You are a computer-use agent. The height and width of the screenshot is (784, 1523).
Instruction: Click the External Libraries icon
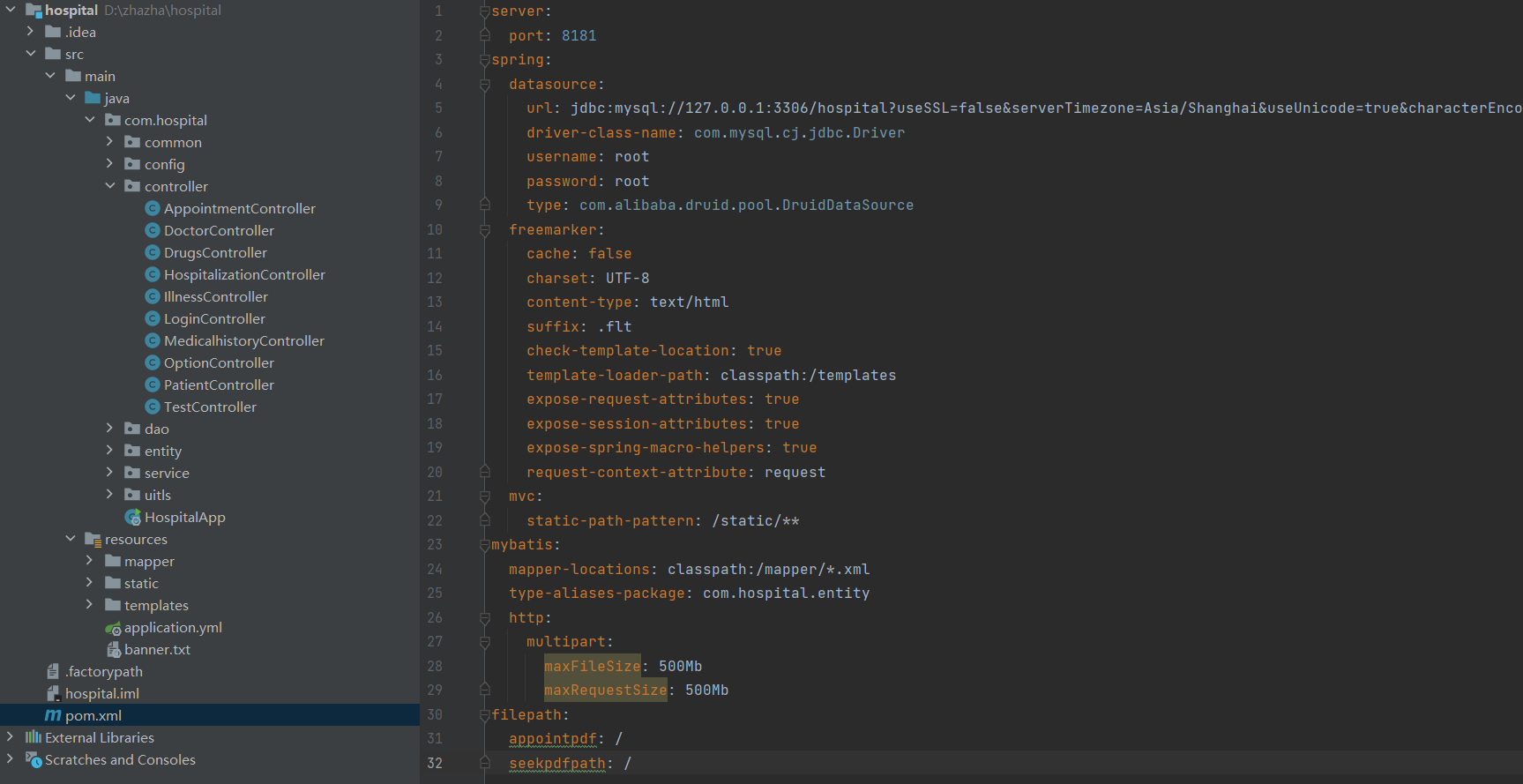(x=34, y=737)
